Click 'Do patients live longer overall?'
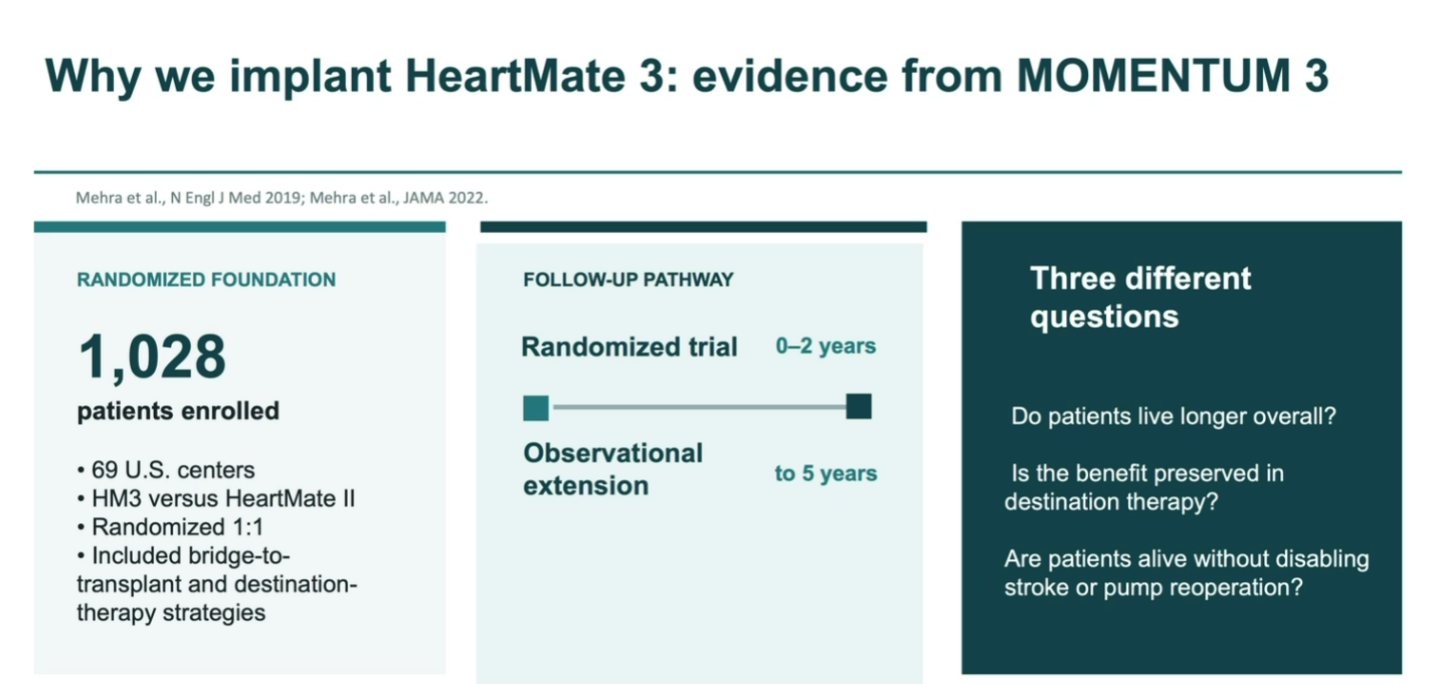 tap(1173, 416)
